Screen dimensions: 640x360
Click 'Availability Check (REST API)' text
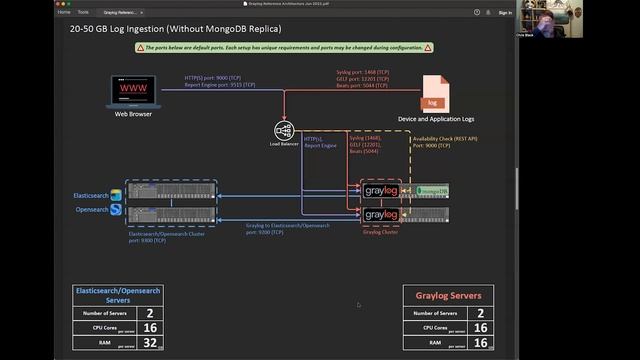[x=445, y=139]
